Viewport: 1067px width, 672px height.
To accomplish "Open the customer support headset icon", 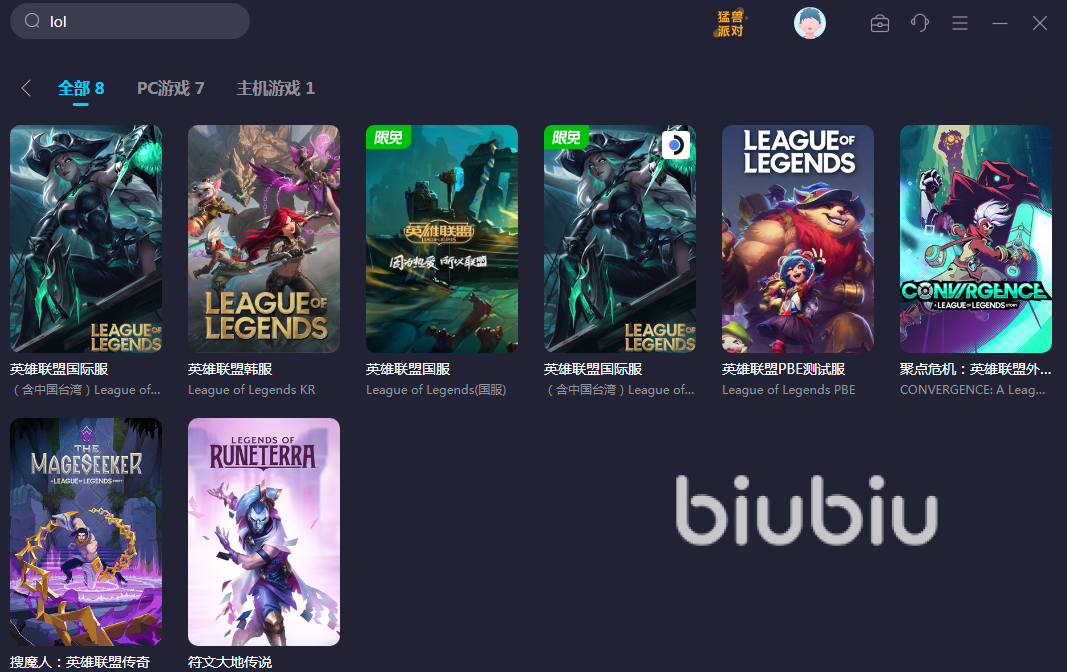I will [x=920, y=23].
